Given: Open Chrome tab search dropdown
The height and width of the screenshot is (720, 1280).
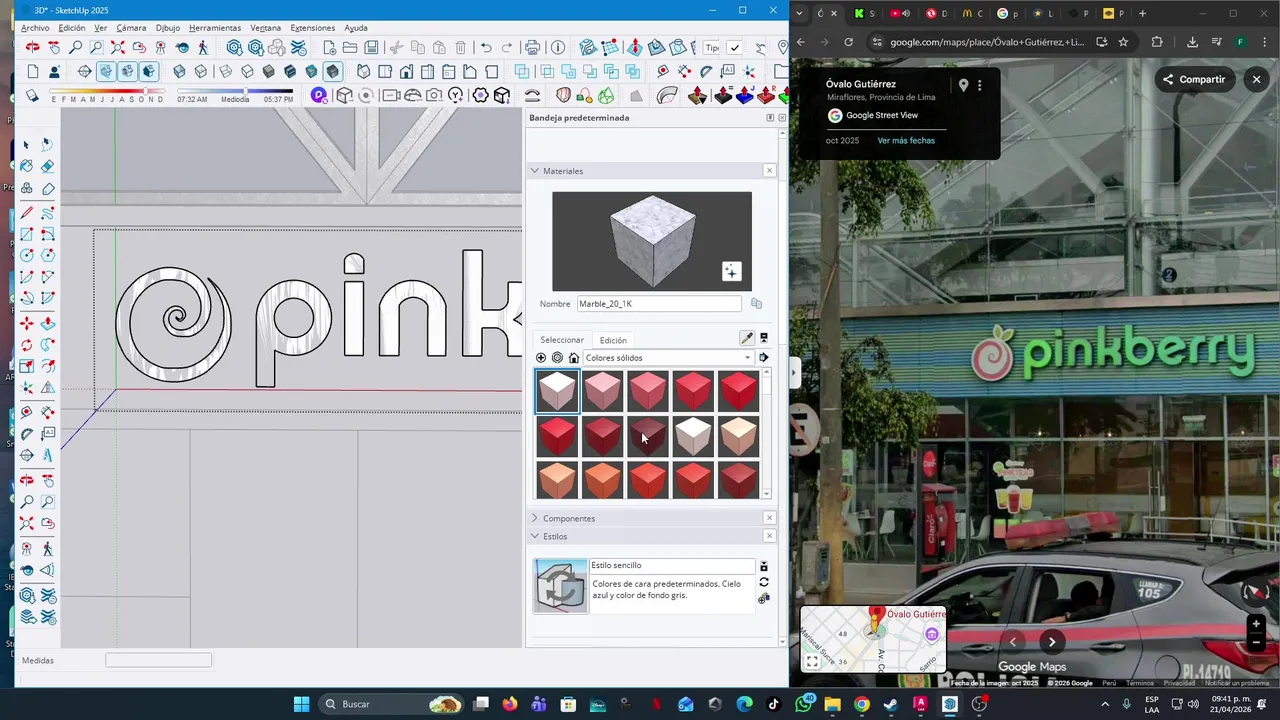Looking at the screenshot, I should click(x=799, y=13).
